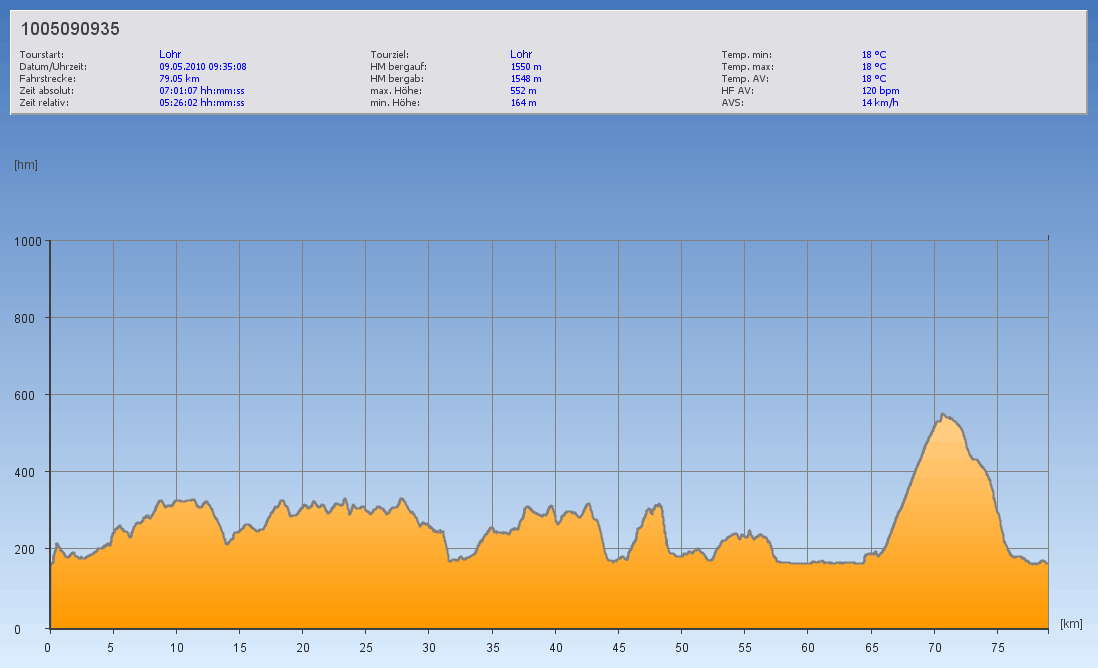This screenshot has width=1098, height=668.
Task: Click the [hm] vertical axis unit label
Action: click(26, 165)
